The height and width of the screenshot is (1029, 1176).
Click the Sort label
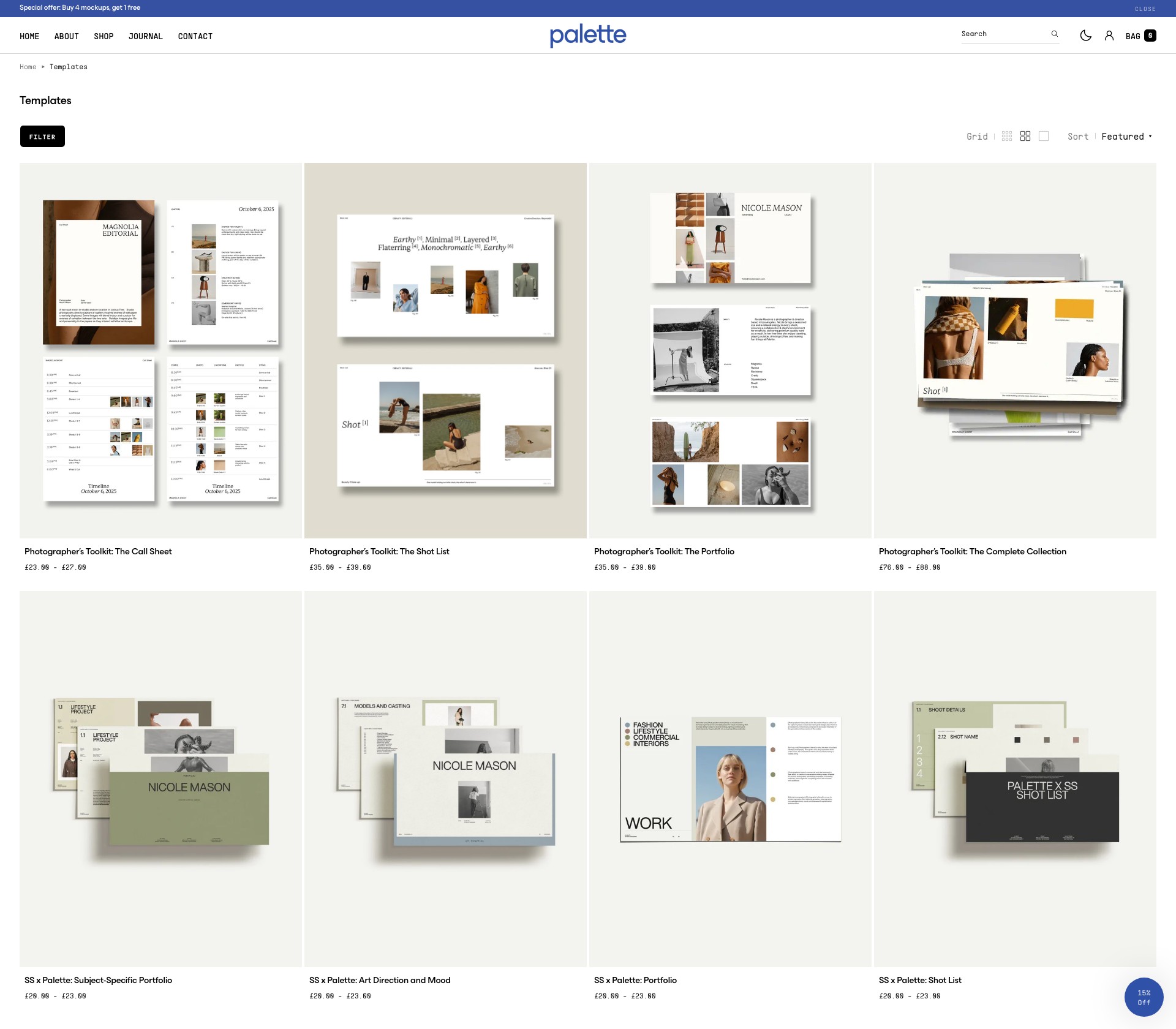[1078, 137]
